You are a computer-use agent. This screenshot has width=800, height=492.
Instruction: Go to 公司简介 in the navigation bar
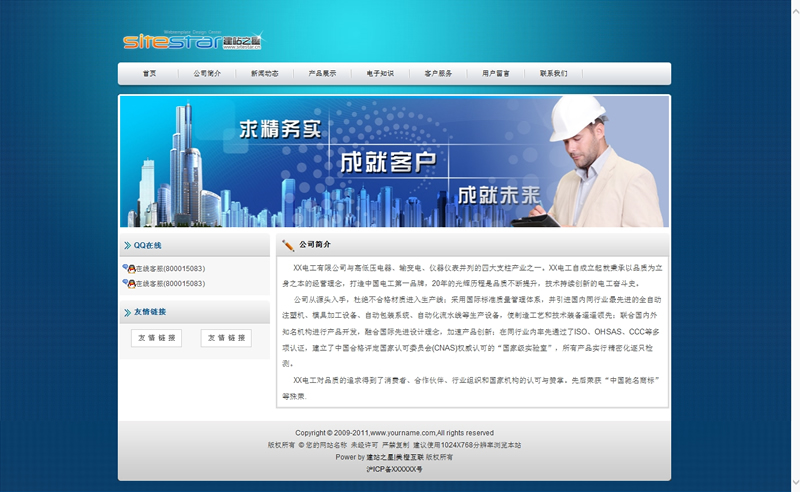pyautogui.click(x=207, y=74)
